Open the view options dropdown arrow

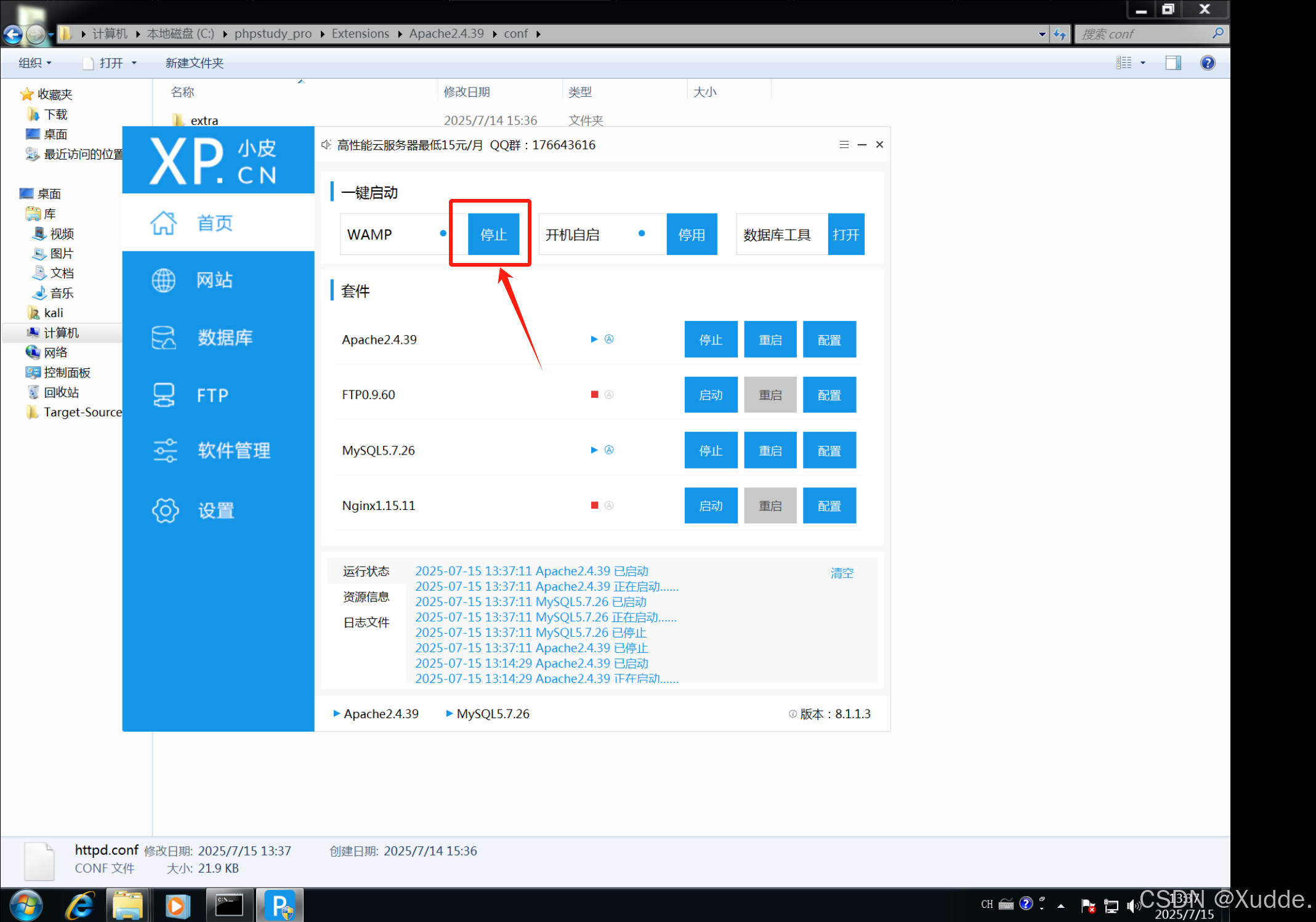click(x=1142, y=63)
